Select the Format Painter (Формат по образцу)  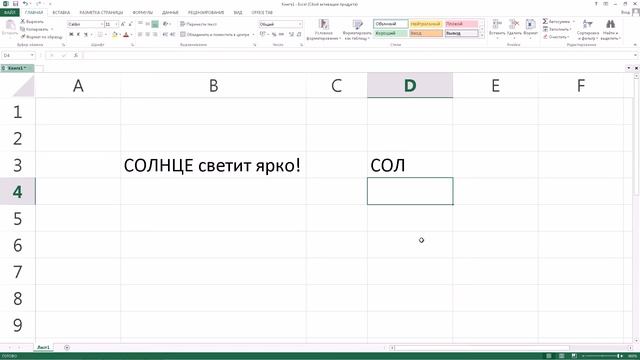[x=41, y=37]
